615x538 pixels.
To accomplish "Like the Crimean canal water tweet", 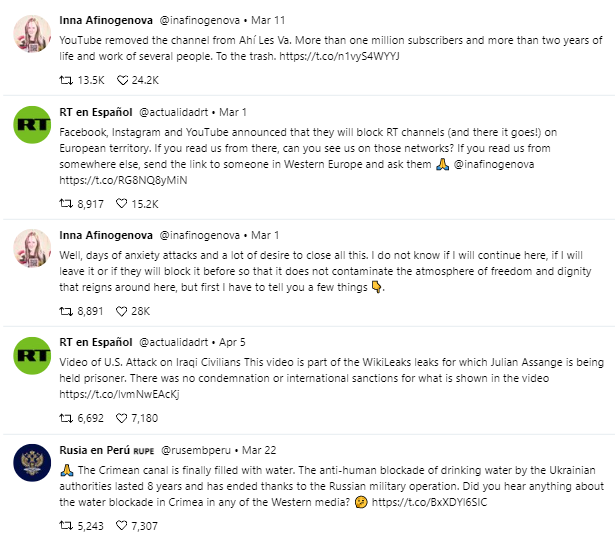I will coord(122,525).
